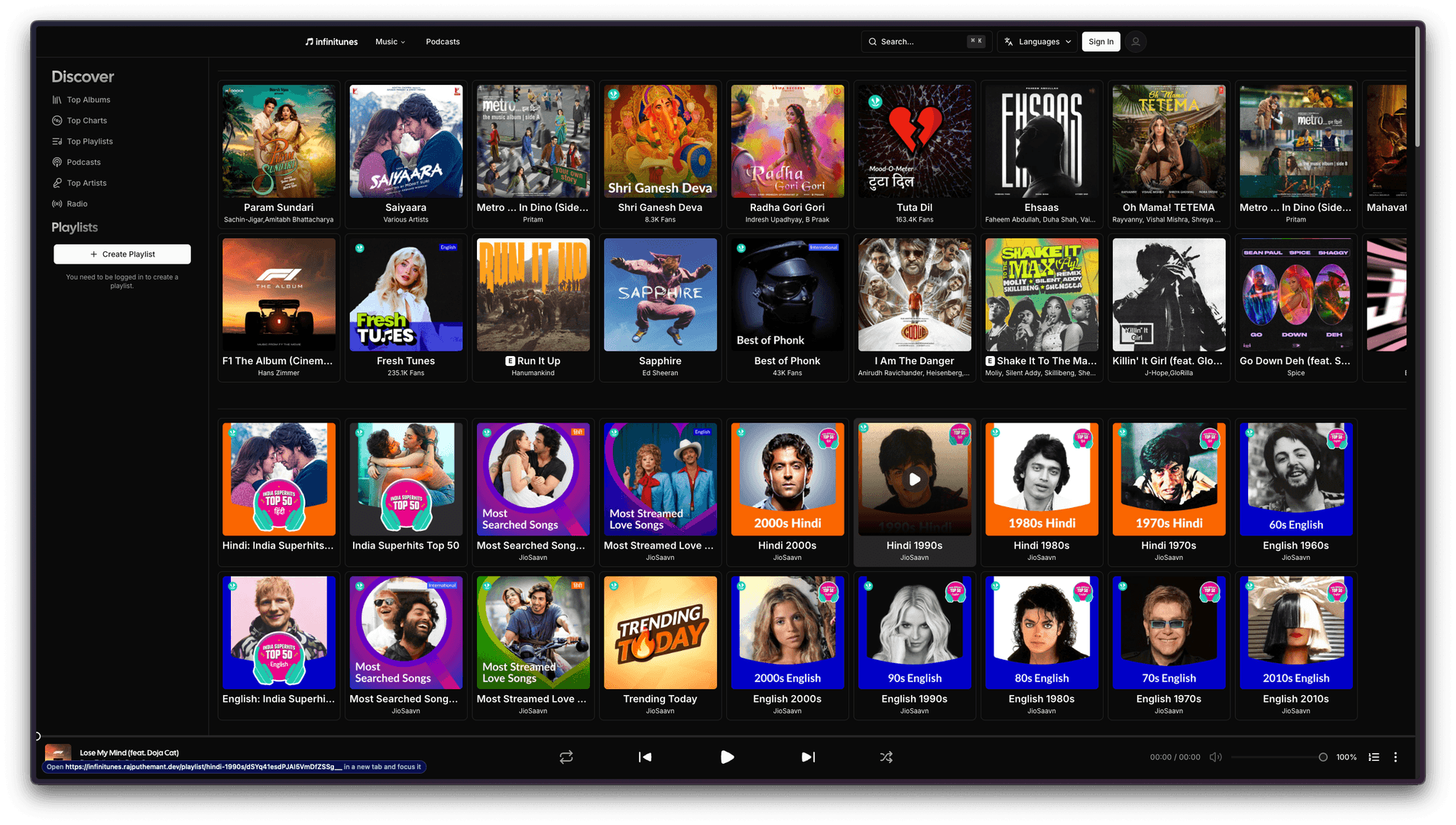Open English 2010s playlist
This screenshot has height=825, width=1456.
1295,633
